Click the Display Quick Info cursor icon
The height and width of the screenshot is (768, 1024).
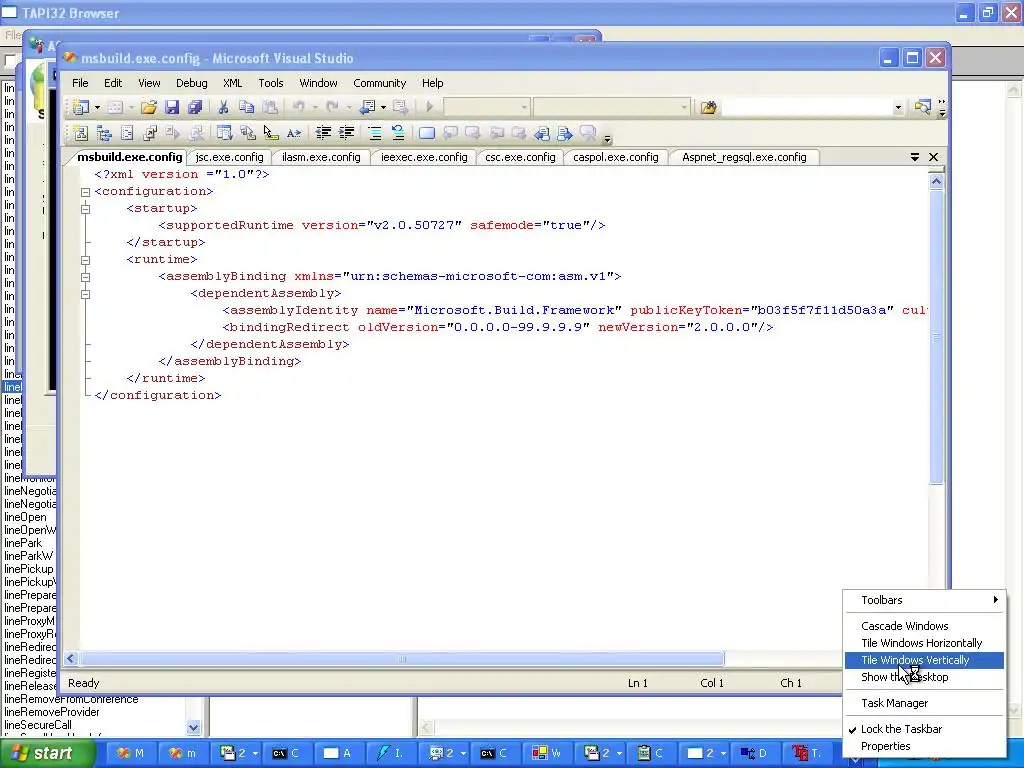(x=270, y=133)
